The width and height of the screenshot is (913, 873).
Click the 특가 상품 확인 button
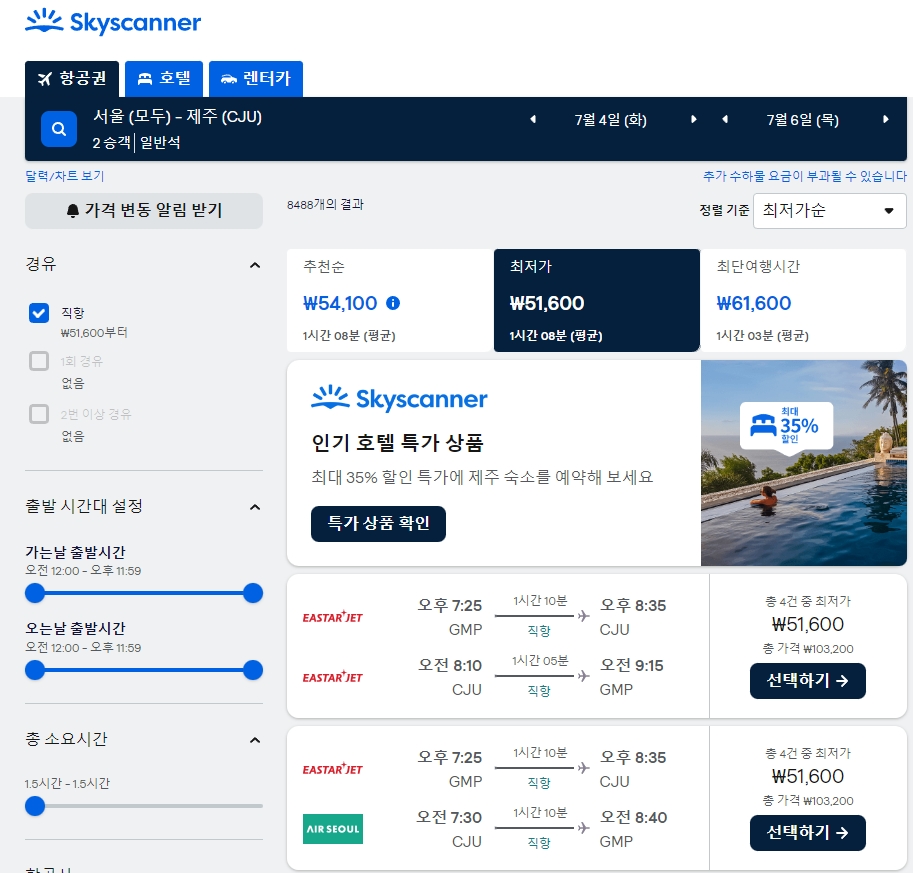tap(378, 523)
